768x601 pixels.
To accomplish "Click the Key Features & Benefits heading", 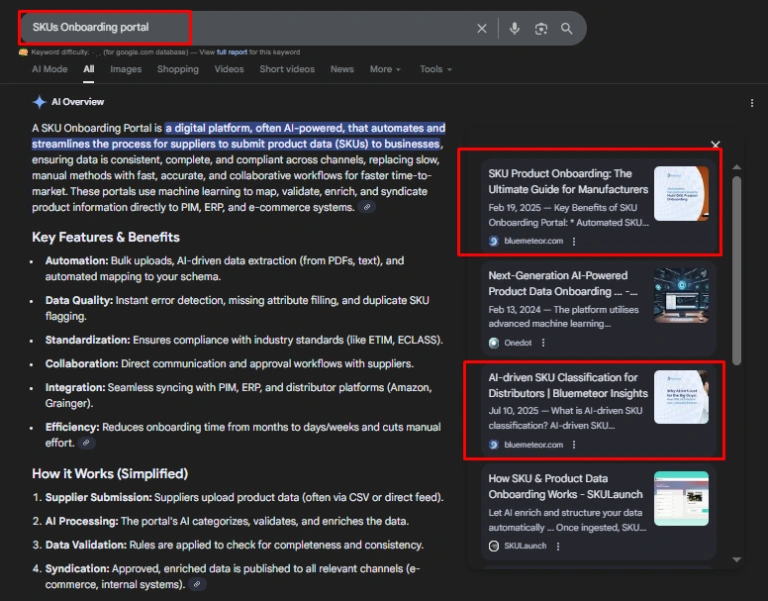I will pos(106,237).
